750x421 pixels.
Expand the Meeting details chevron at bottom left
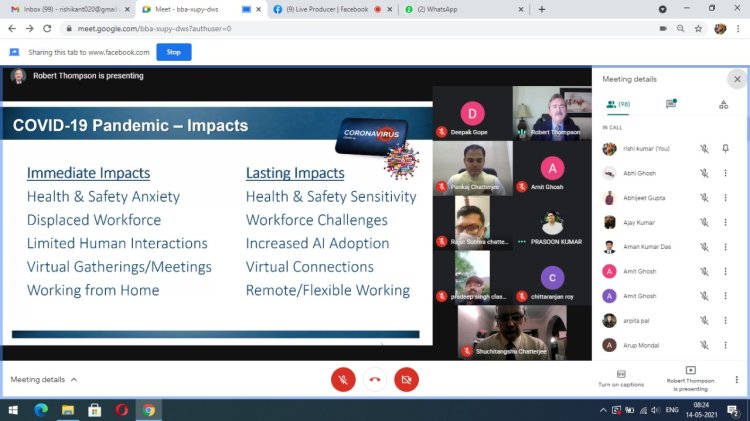pos(74,380)
